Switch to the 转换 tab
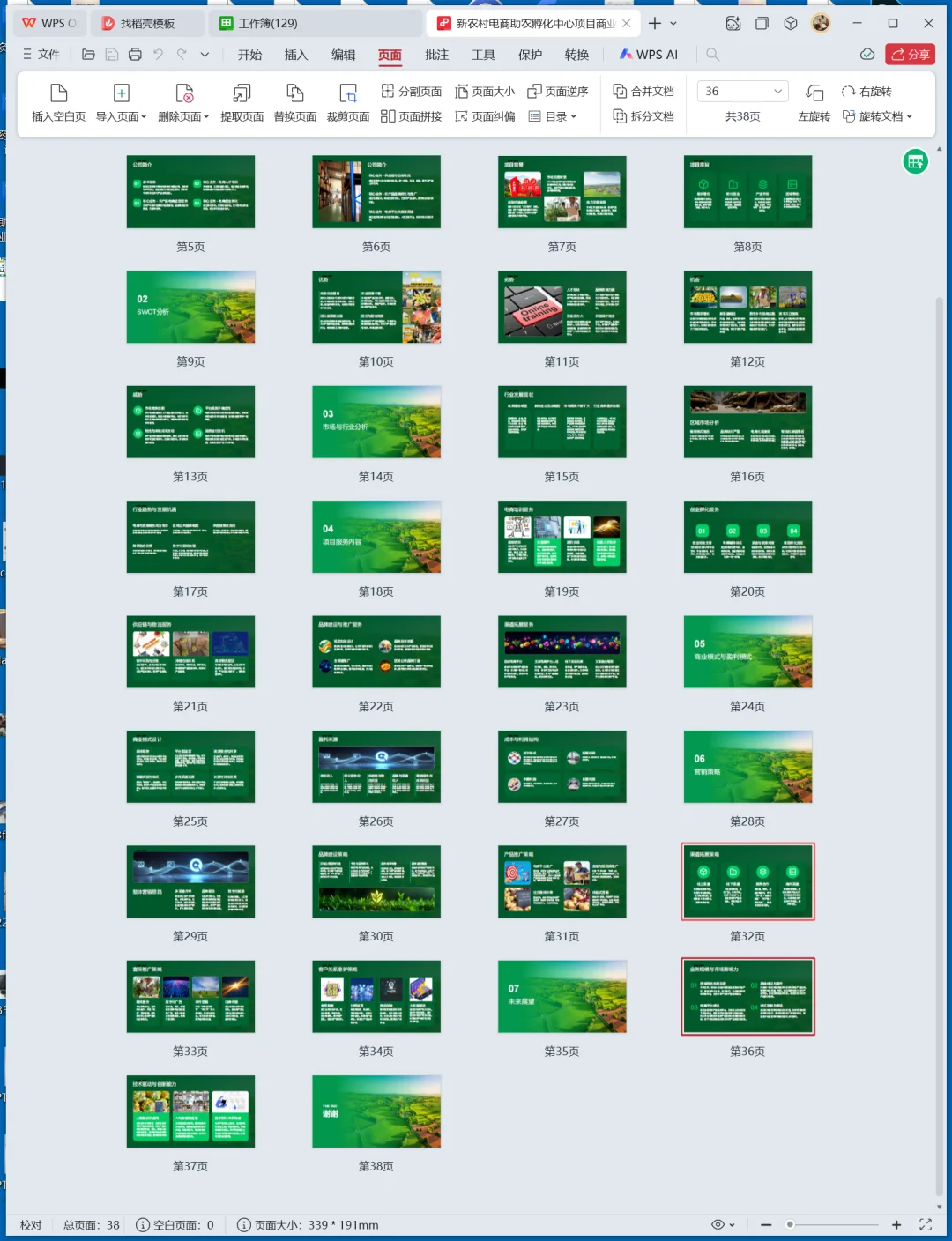The height and width of the screenshot is (1241, 952). point(576,55)
